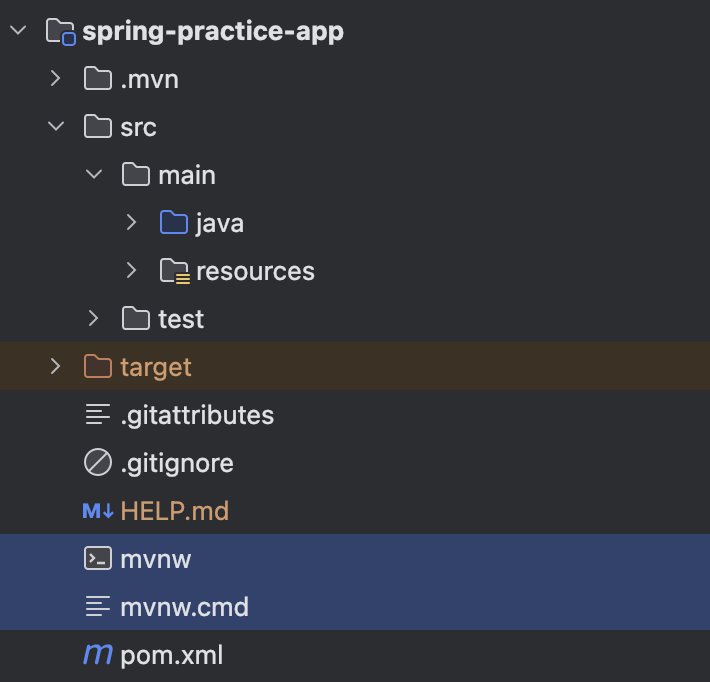Collapse the main folder chevron
Screen dimensions: 710x682
pos(94,175)
